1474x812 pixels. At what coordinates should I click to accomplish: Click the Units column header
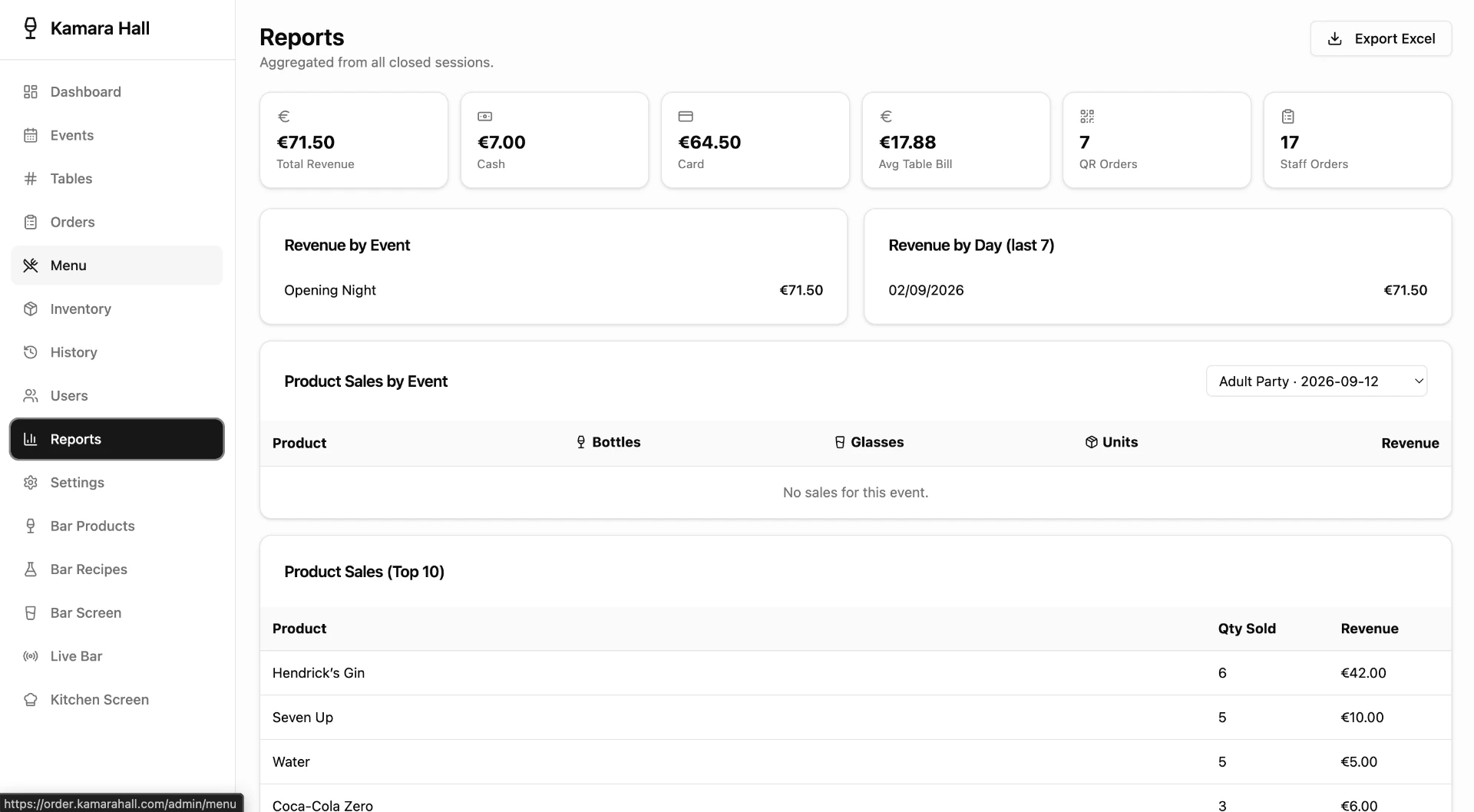[x=1112, y=442]
